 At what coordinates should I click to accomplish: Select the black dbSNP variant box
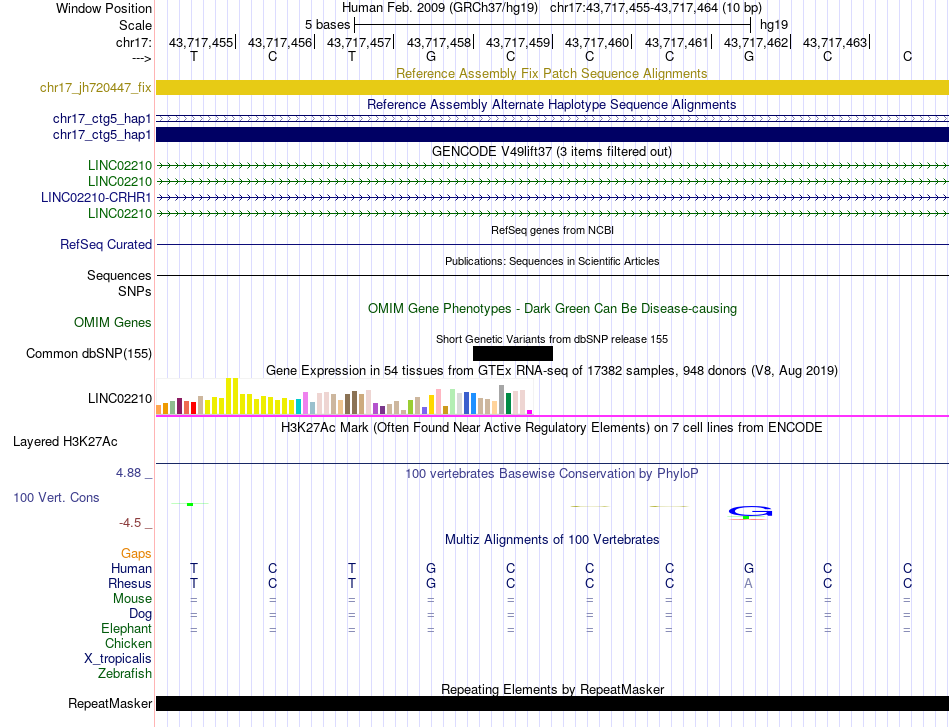tap(513, 353)
